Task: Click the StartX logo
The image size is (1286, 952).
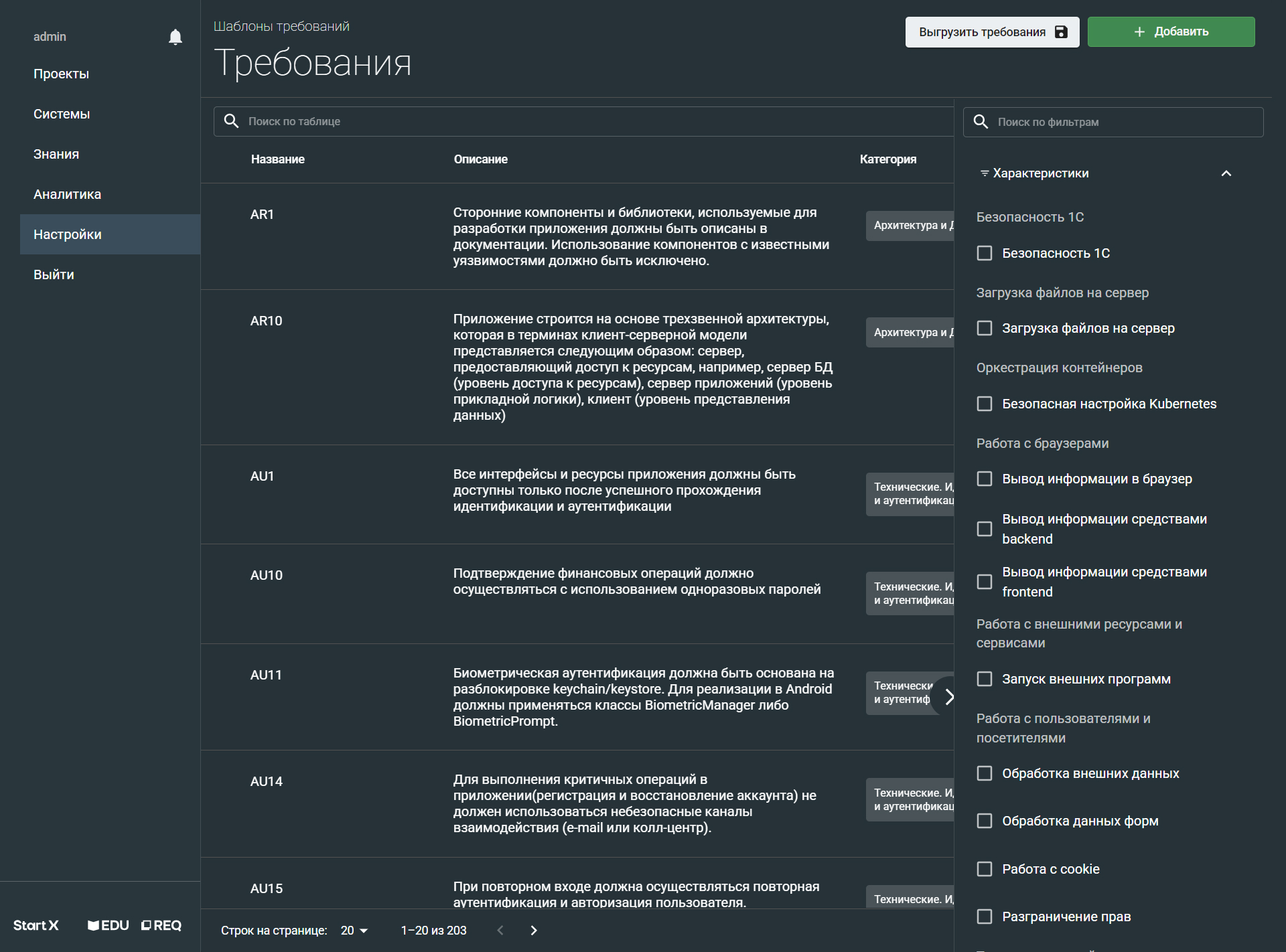Action: pyautogui.click(x=36, y=925)
